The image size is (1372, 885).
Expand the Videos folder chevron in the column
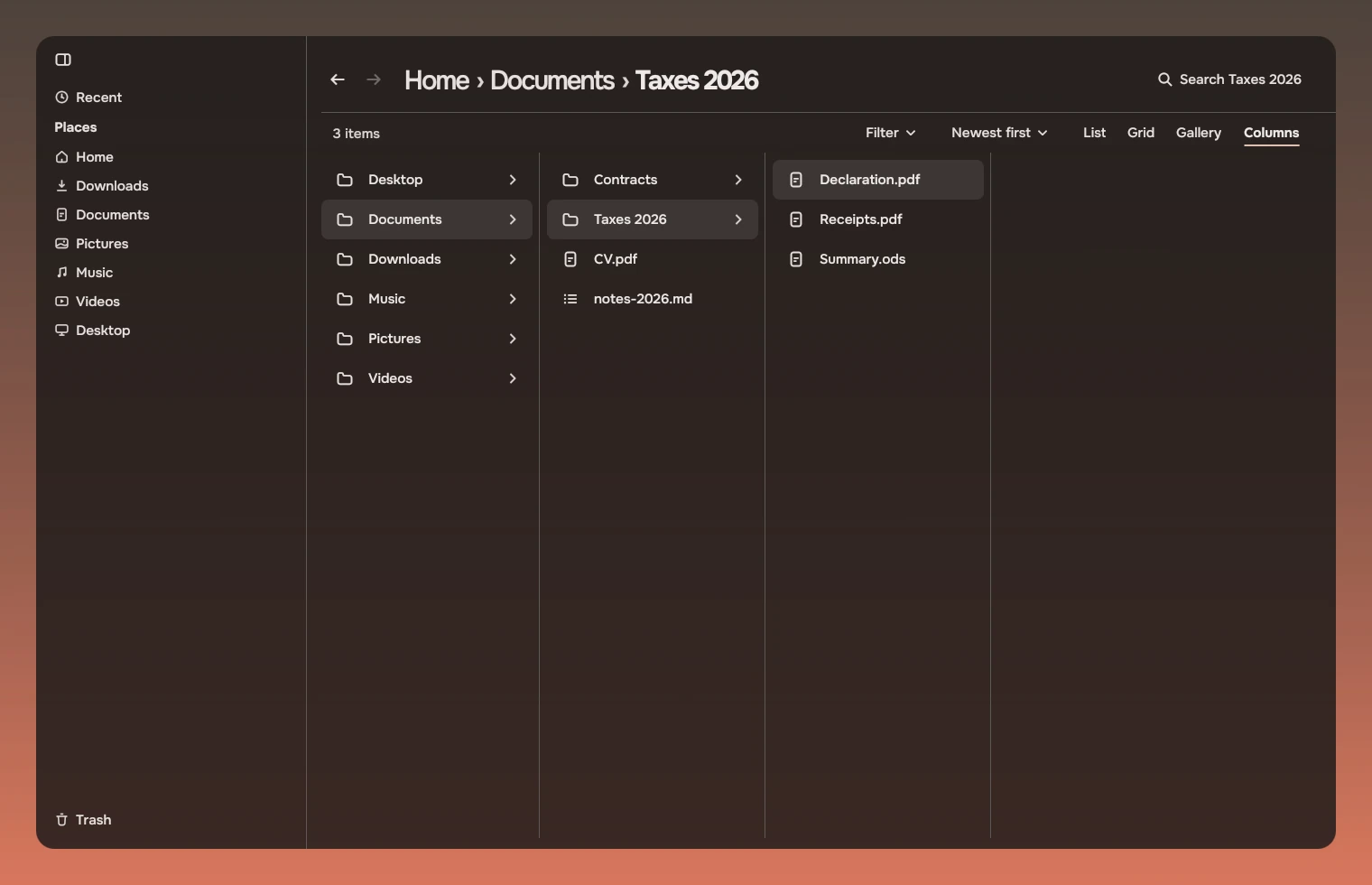coord(513,378)
